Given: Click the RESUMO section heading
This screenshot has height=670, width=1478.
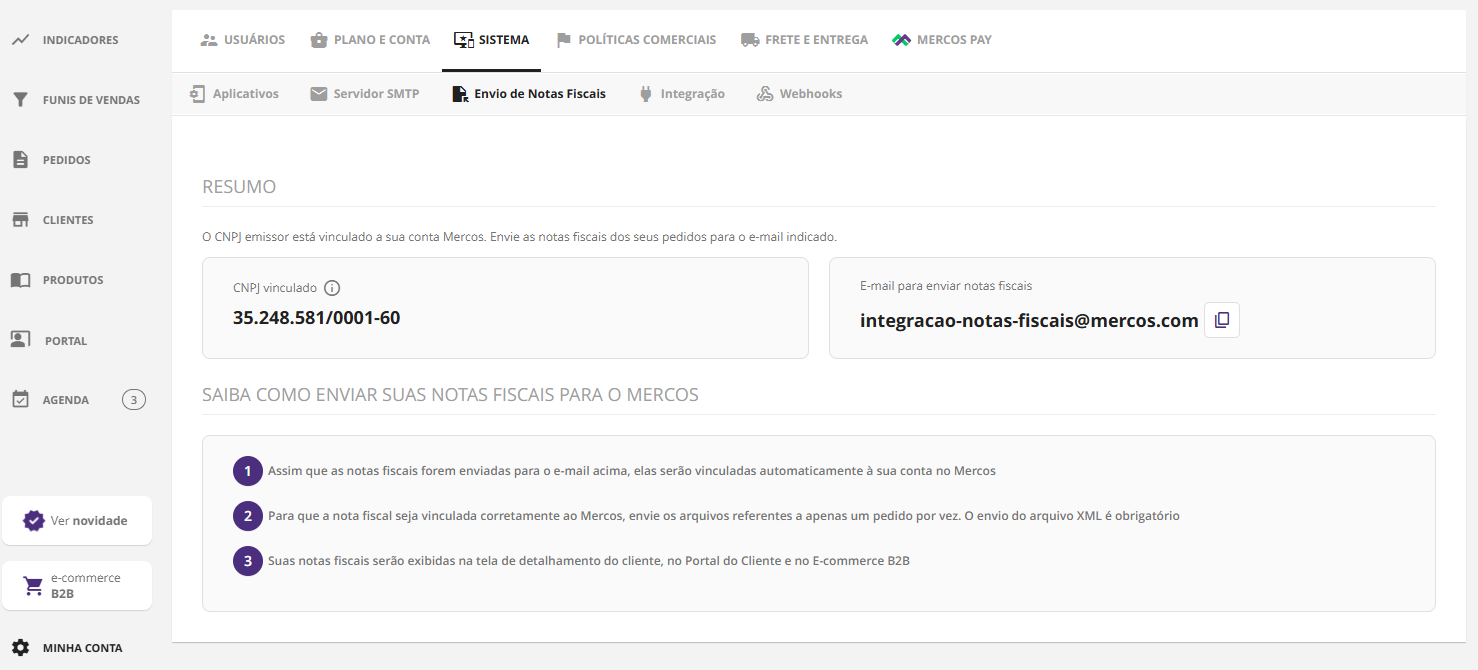Looking at the screenshot, I should (x=239, y=187).
